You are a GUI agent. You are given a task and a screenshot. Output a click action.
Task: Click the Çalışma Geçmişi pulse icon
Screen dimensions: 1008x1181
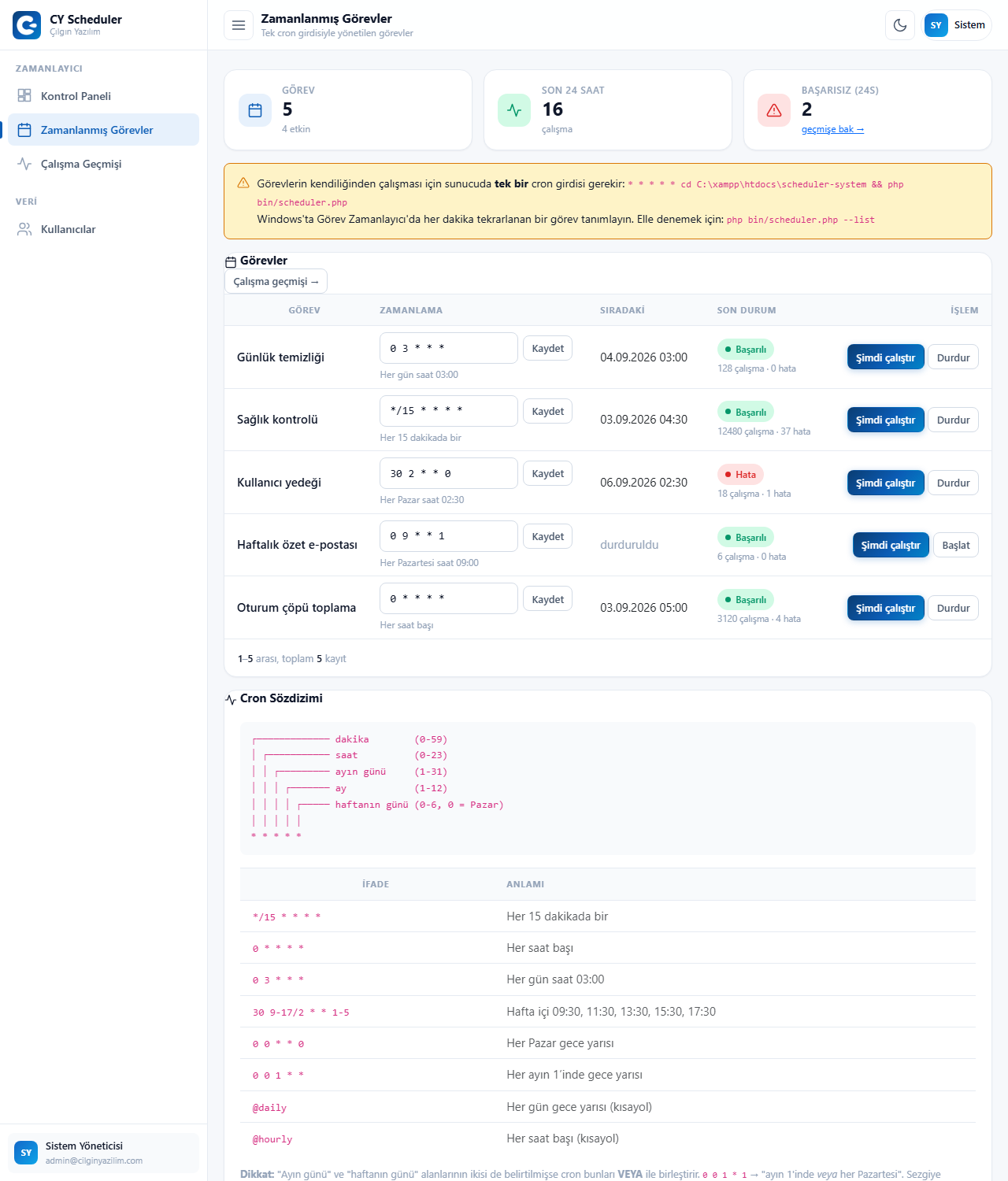(x=24, y=164)
